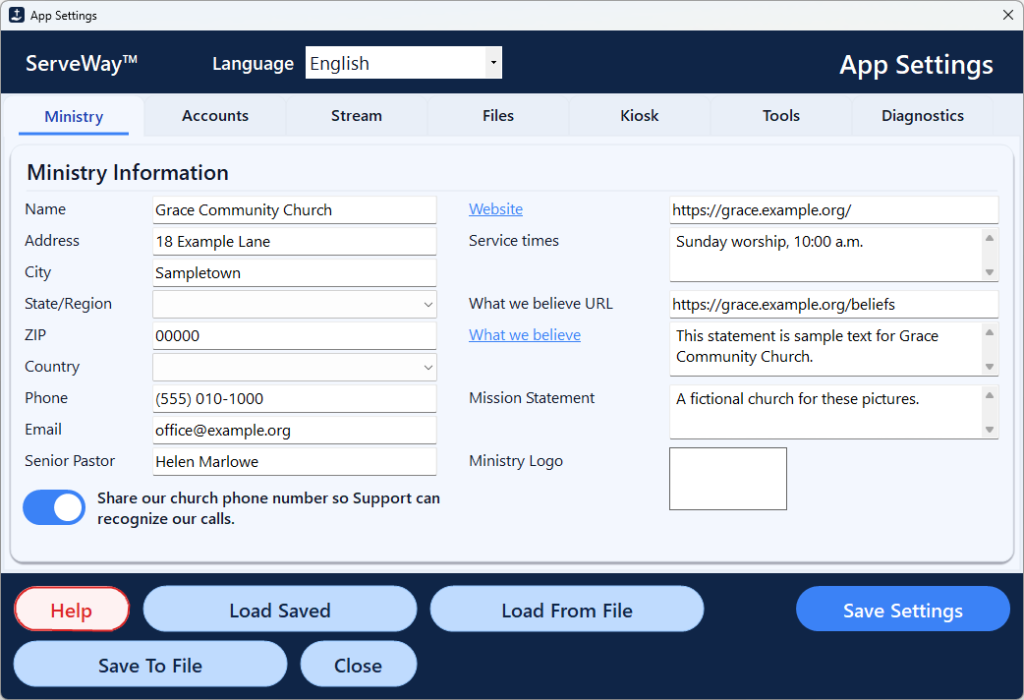Click the Save To File button
The height and width of the screenshot is (700, 1024).
tap(150, 664)
